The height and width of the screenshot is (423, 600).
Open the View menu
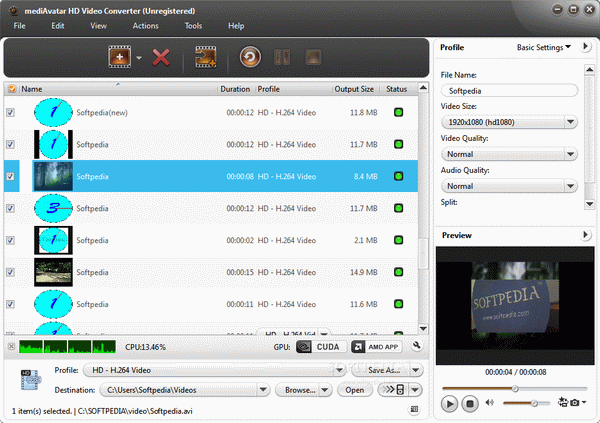click(98, 26)
